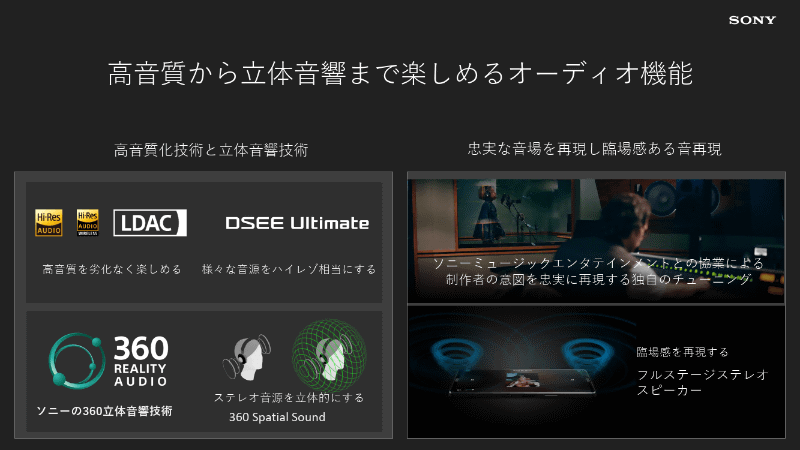Viewport: 800px width, 450px height.
Task: Click the Hi-Res Audio Wireless logo
Action: 88,222
